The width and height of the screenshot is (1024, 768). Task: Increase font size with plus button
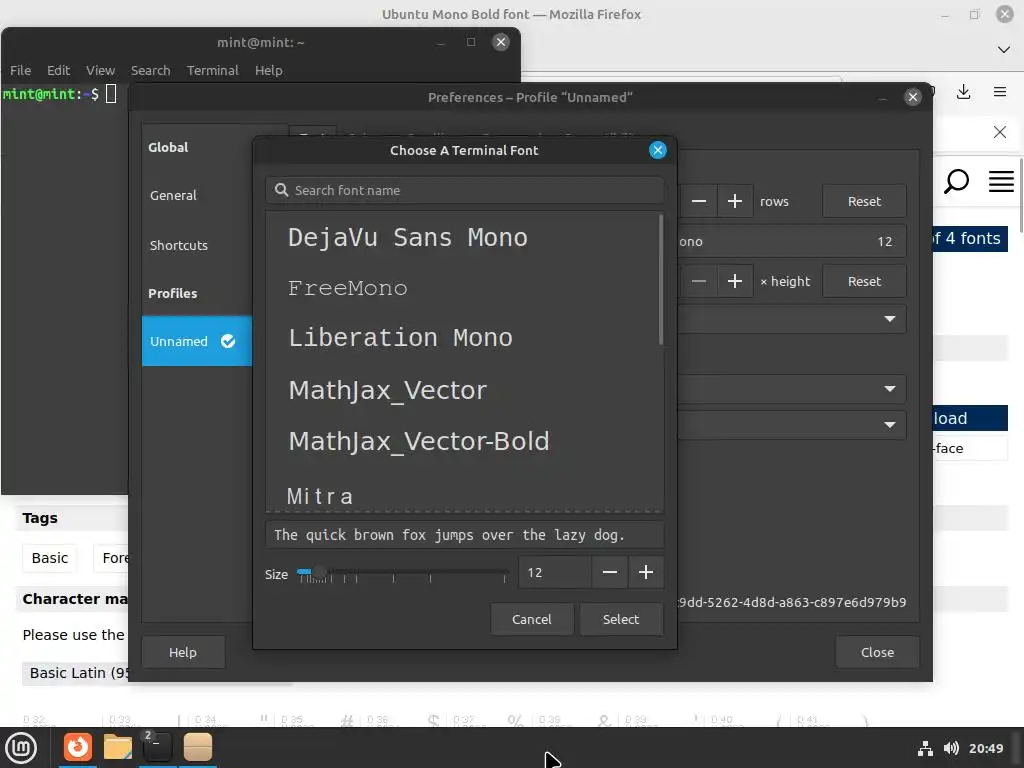646,573
